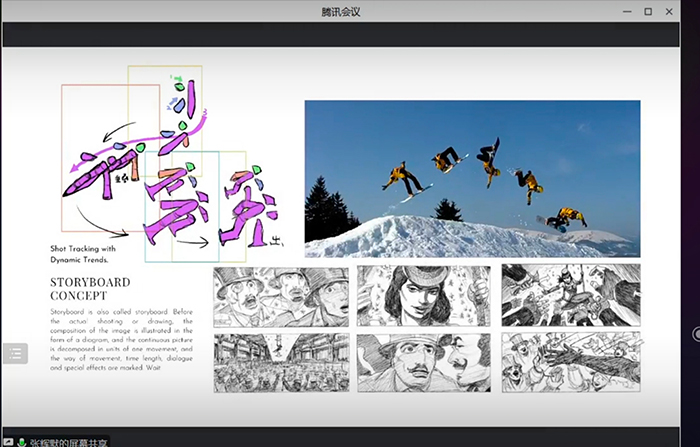The height and width of the screenshot is (447, 700).
Task: Maximize the Tencent Meeting window
Action: 648,11
